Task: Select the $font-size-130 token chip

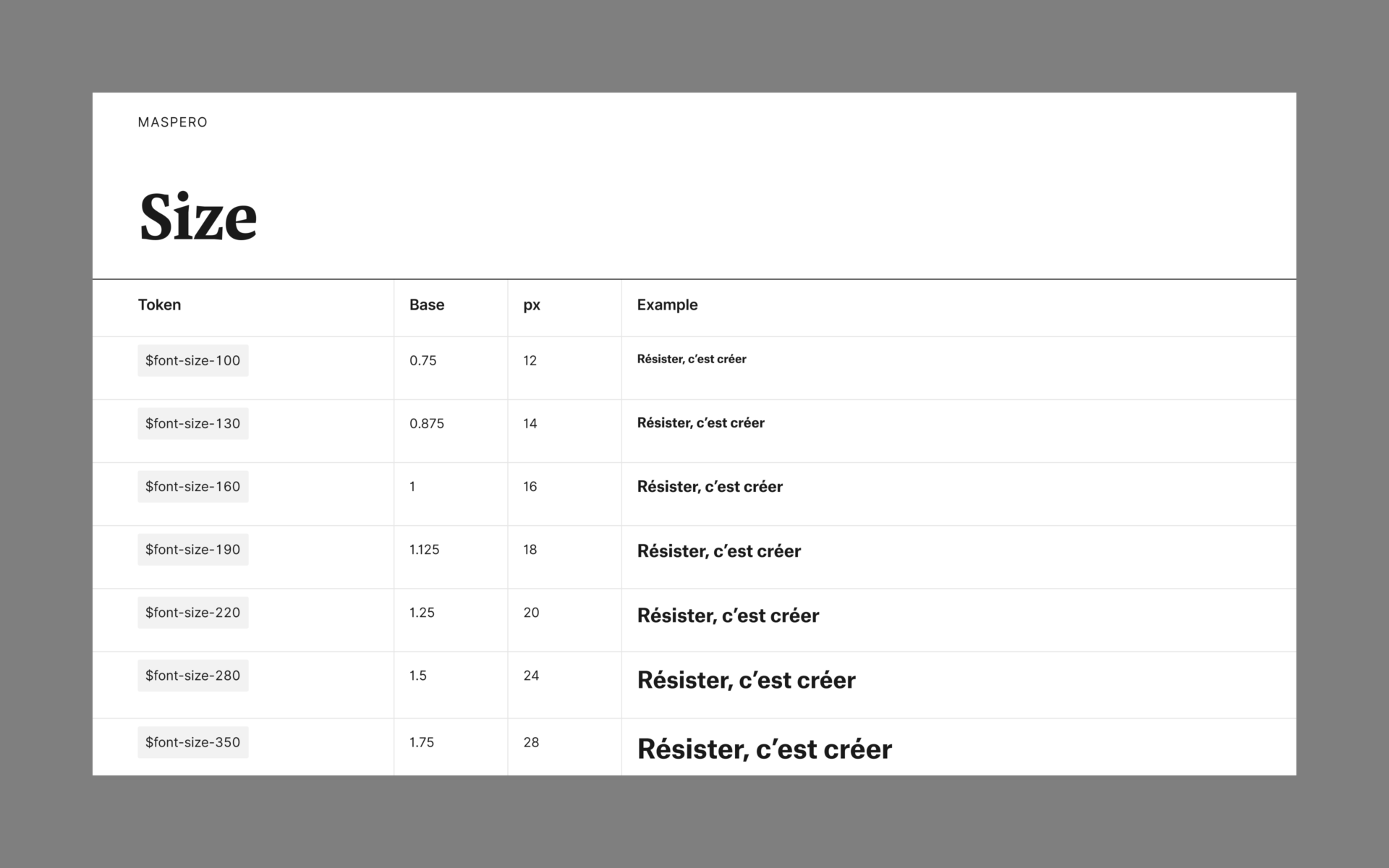Action: [192, 423]
